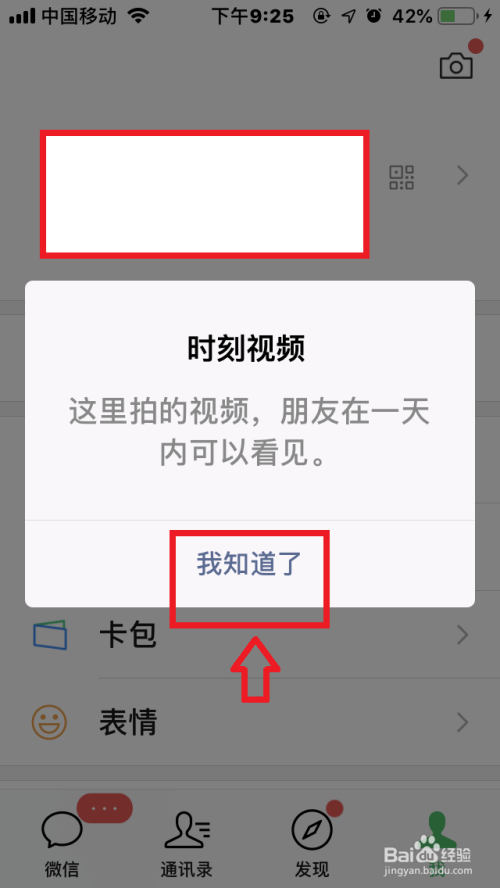500x888 pixels.
Task: Expand the 卡包 row chevron
Action: click(463, 635)
